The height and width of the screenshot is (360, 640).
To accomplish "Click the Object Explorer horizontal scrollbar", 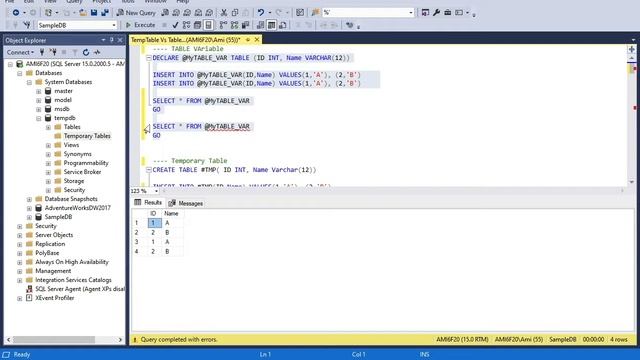I will 53,340.
